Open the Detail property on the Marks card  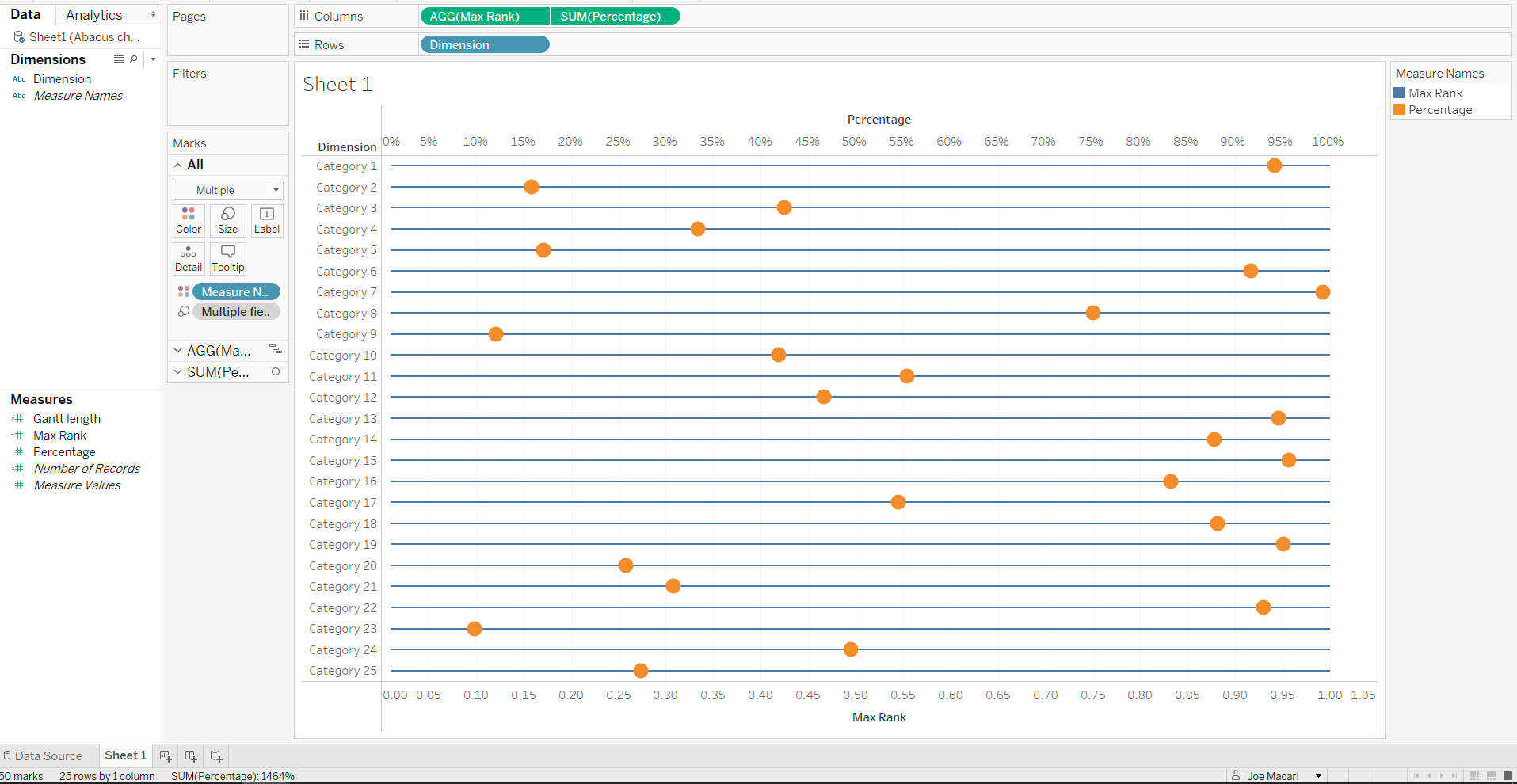(x=188, y=258)
